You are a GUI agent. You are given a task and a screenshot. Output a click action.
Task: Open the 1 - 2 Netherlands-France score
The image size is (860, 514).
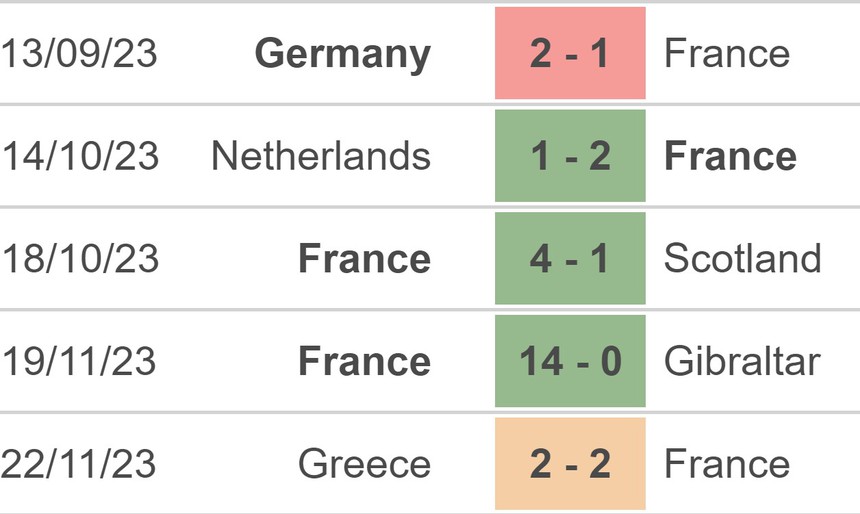(570, 156)
